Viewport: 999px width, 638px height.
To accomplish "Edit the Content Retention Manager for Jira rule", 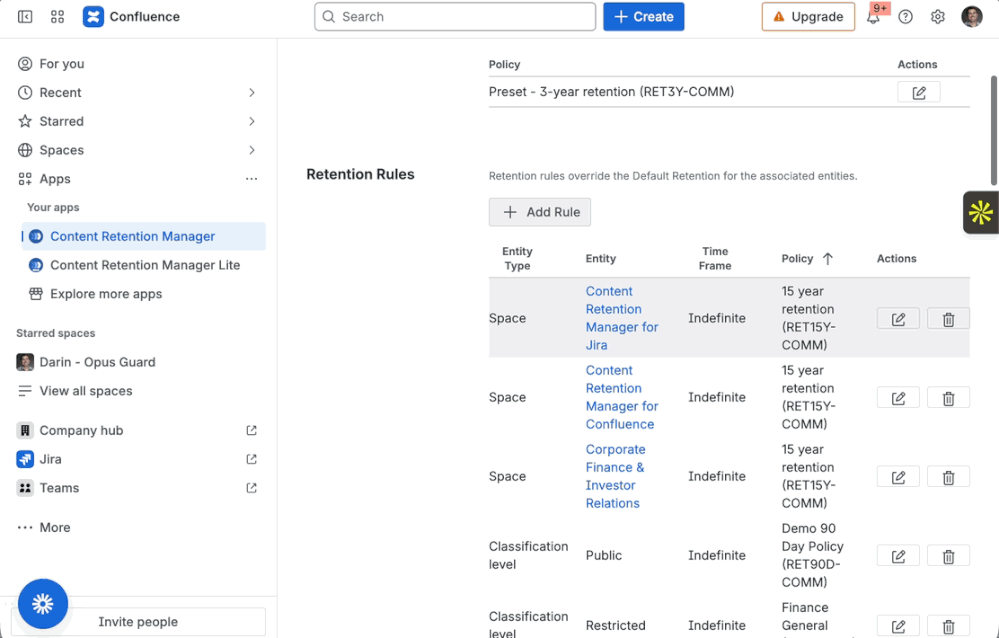I will click(898, 319).
